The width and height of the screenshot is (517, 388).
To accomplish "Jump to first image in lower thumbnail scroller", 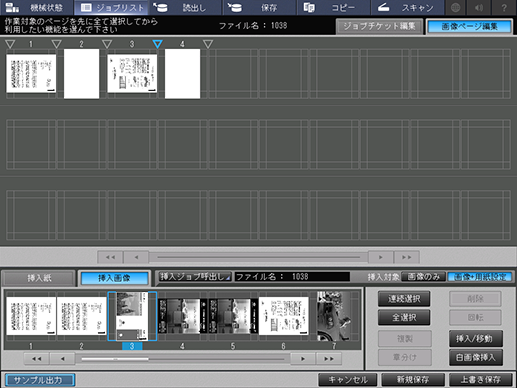I will click(36, 359).
